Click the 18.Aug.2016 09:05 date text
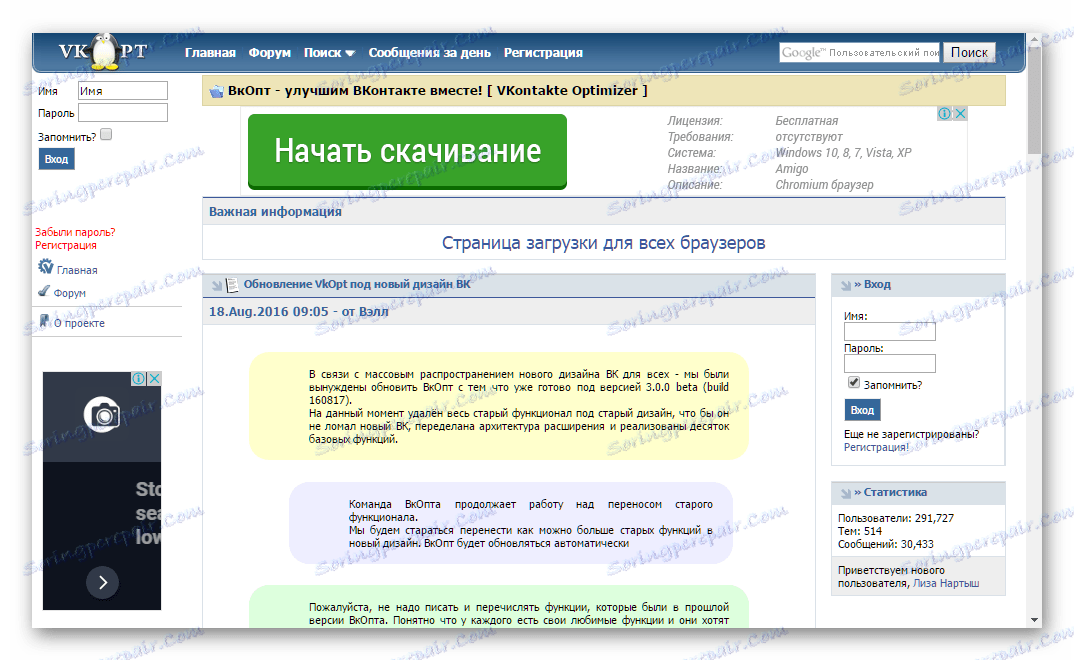1074x660 pixels. pyautogui.click(x=268, y=312)
